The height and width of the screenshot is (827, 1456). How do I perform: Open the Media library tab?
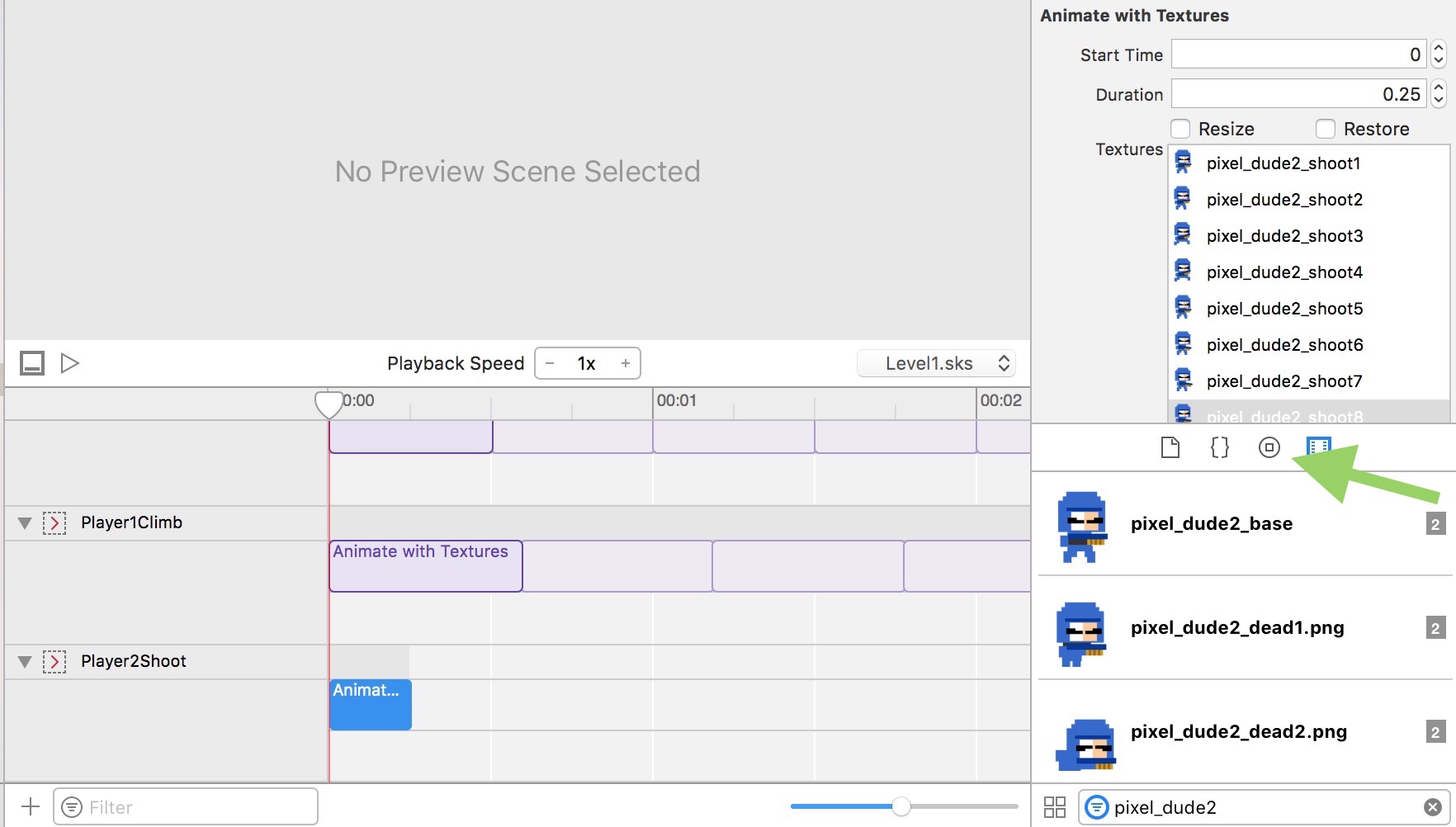(1318, 447)
